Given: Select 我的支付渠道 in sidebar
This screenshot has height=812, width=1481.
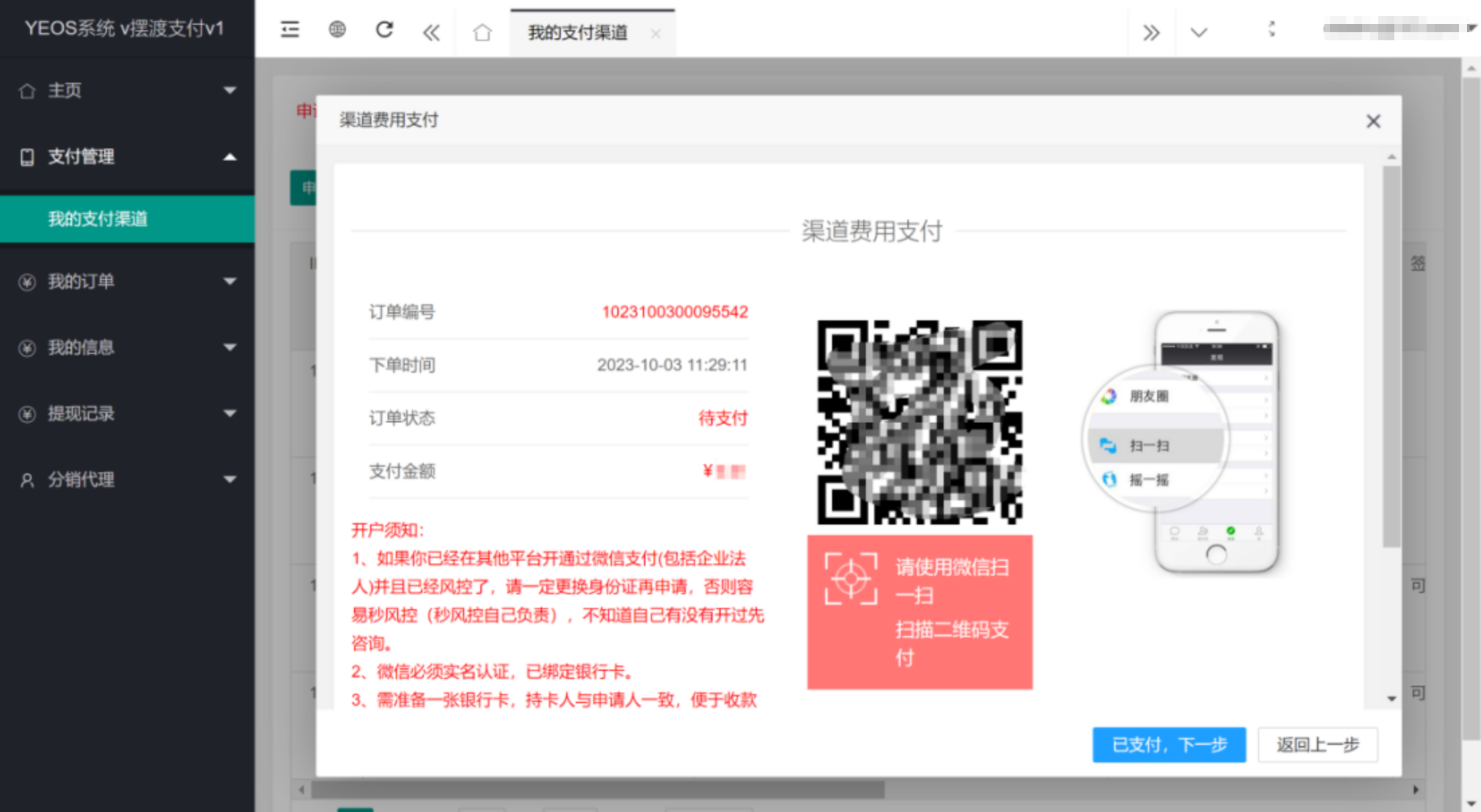Looking at the screenshot, I should (x=127, y=219).
